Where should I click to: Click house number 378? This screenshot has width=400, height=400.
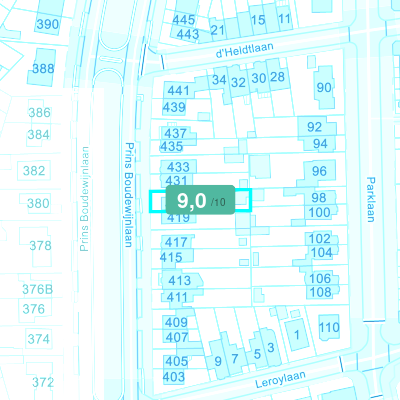click(41, 246)
